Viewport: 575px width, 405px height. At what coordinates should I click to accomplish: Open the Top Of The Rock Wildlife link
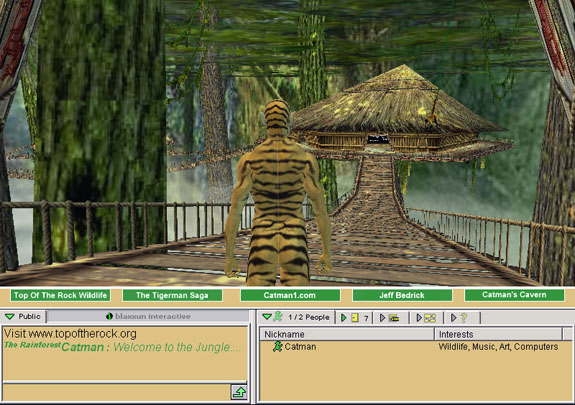(x=60, y=295)
